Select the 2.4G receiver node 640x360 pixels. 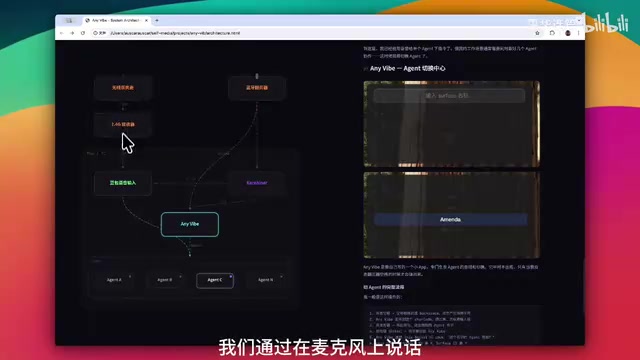(123, 124)
